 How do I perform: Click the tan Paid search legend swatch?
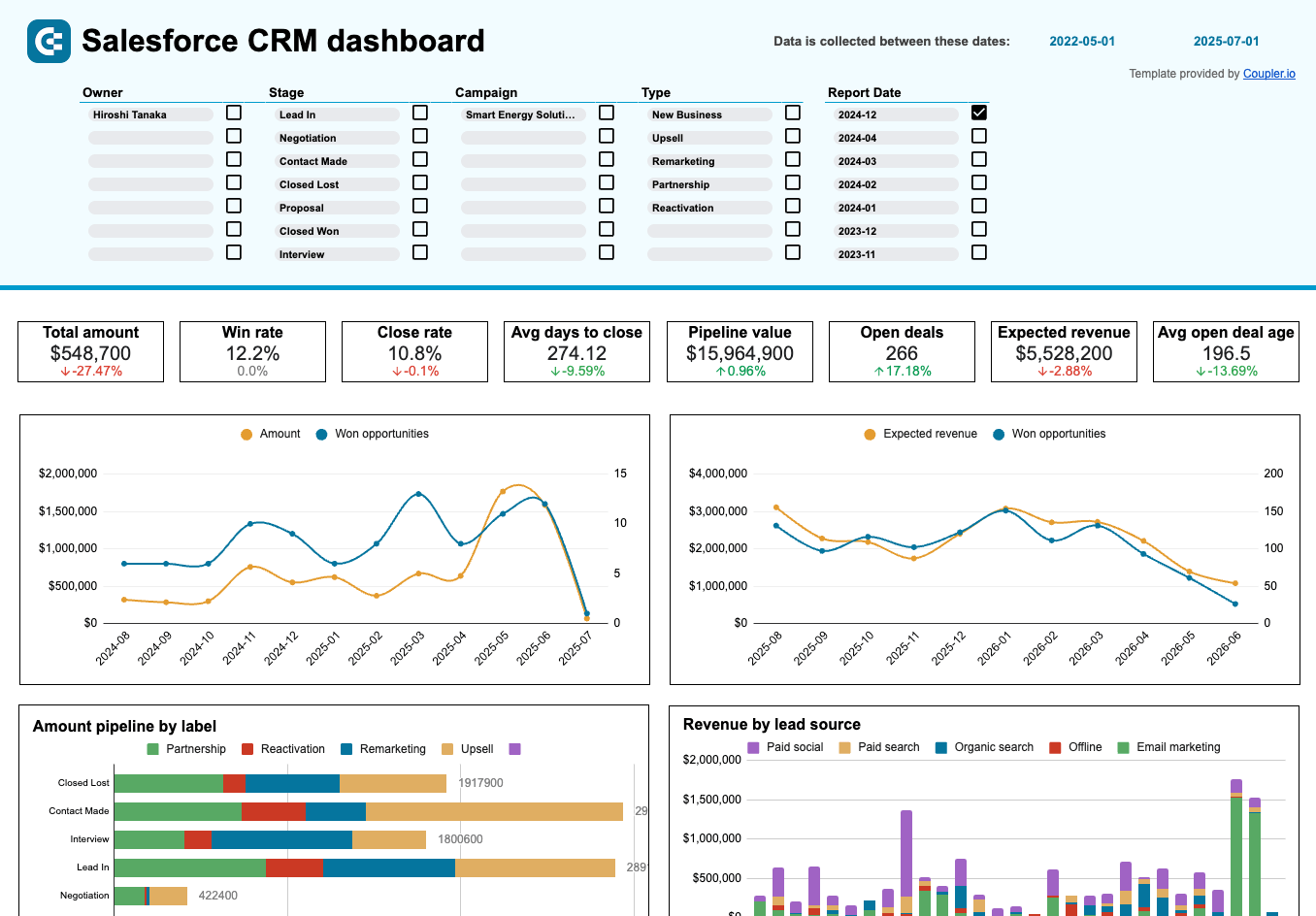pyautogui.click(x=844, y=747)
